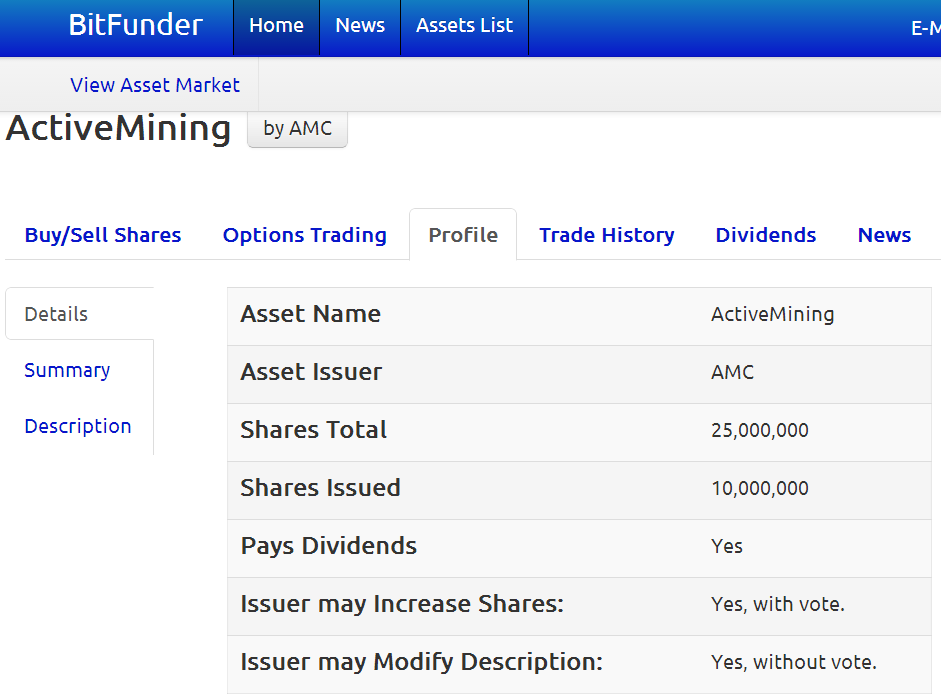Screen dimensions: 941x700
Task: Click the View Asset Market link
Action: 155,85
